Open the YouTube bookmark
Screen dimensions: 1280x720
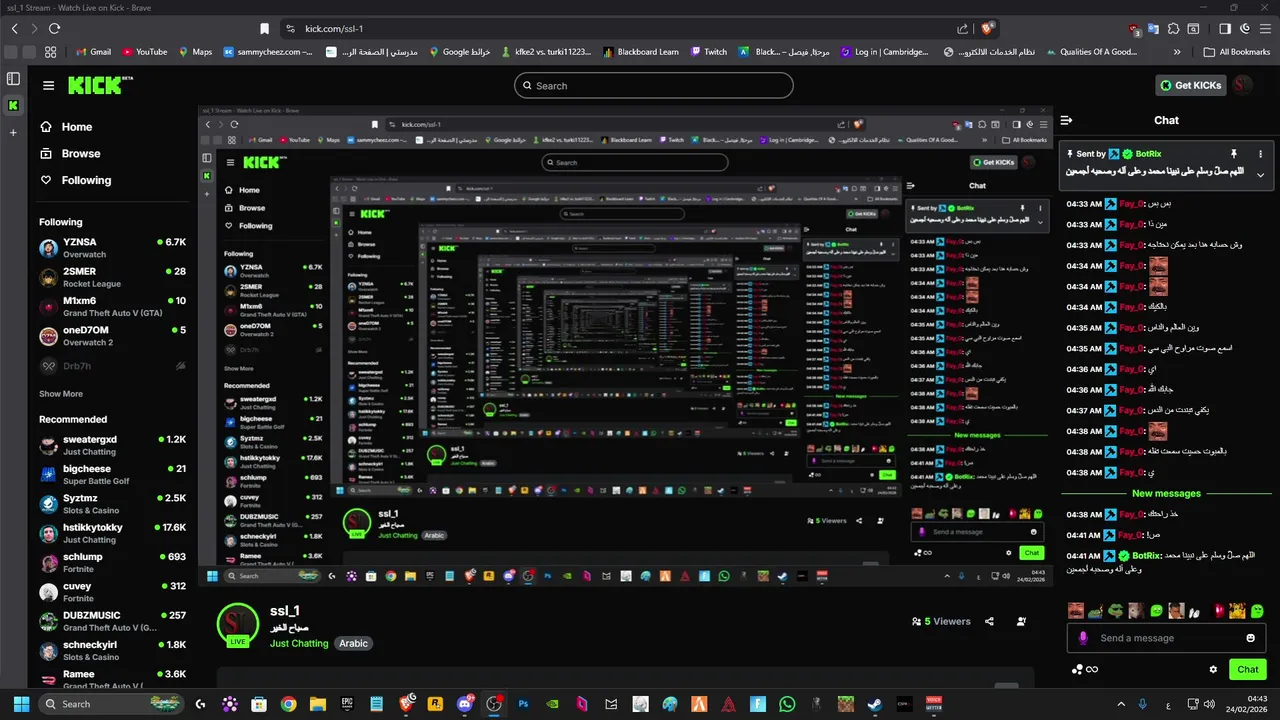click(144, 52)
